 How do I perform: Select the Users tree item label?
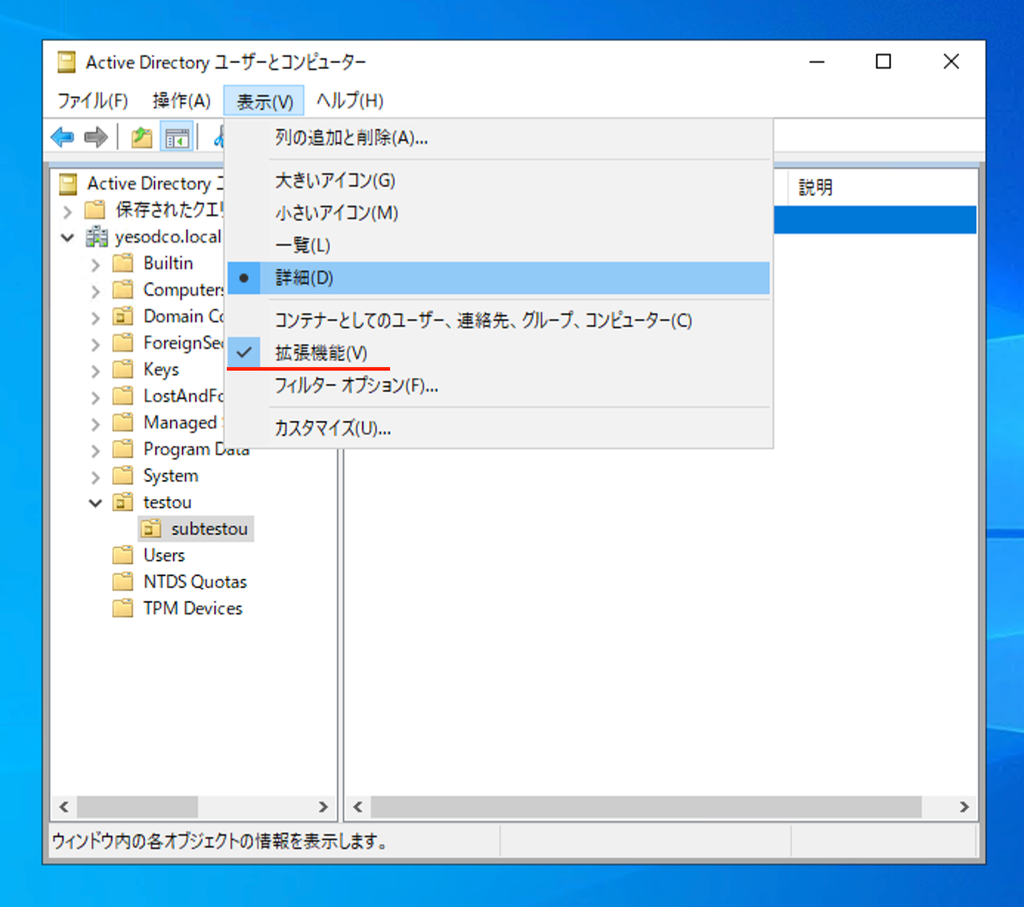click(x=164, y=556)
